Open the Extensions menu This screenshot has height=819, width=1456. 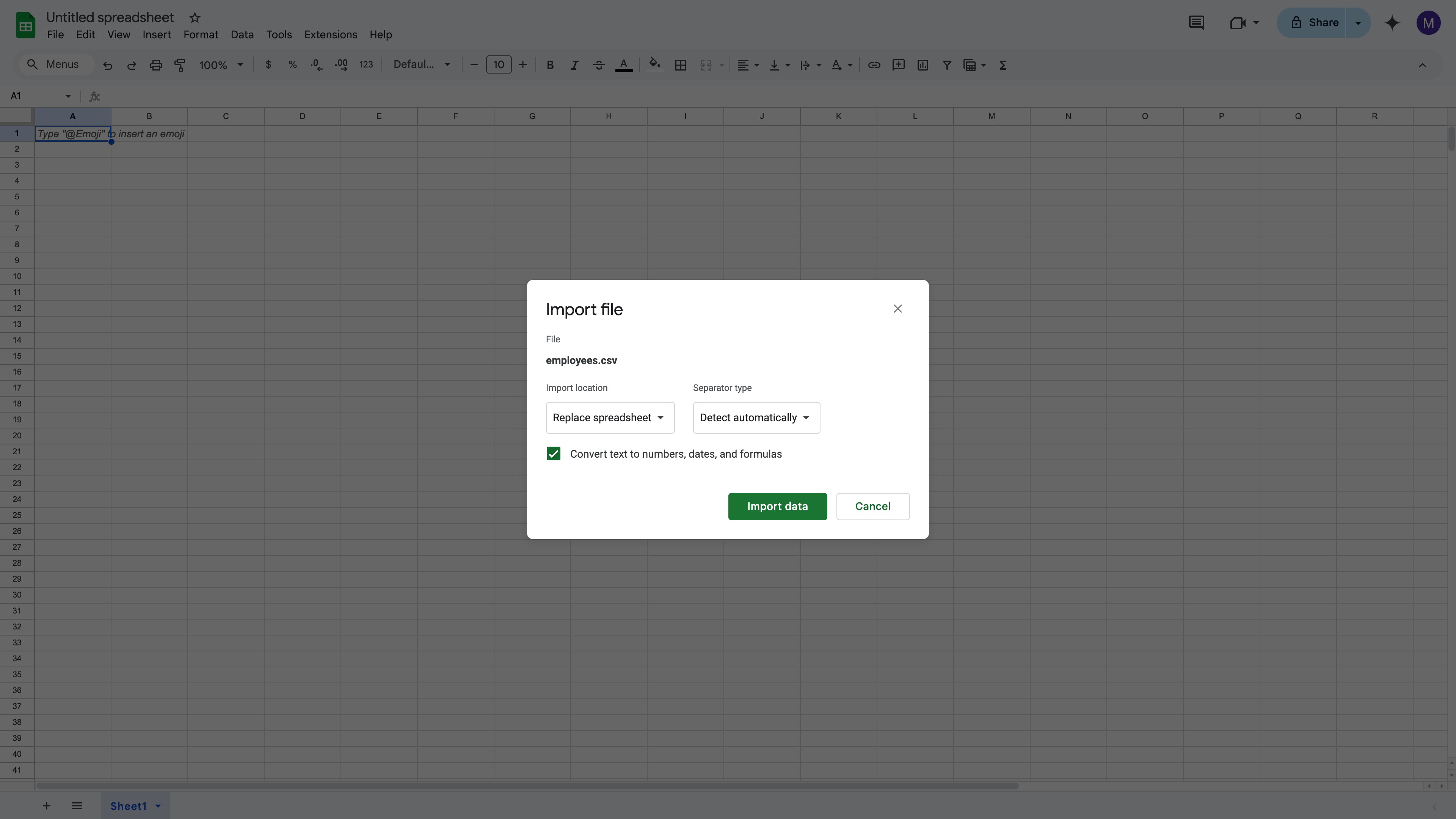331,35
